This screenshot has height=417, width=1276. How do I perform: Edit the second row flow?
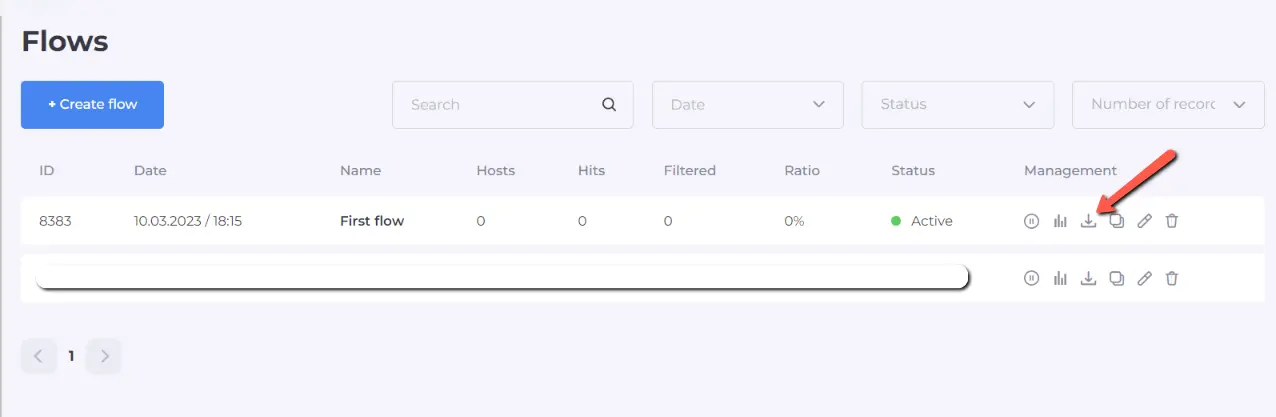(1145, 278)
